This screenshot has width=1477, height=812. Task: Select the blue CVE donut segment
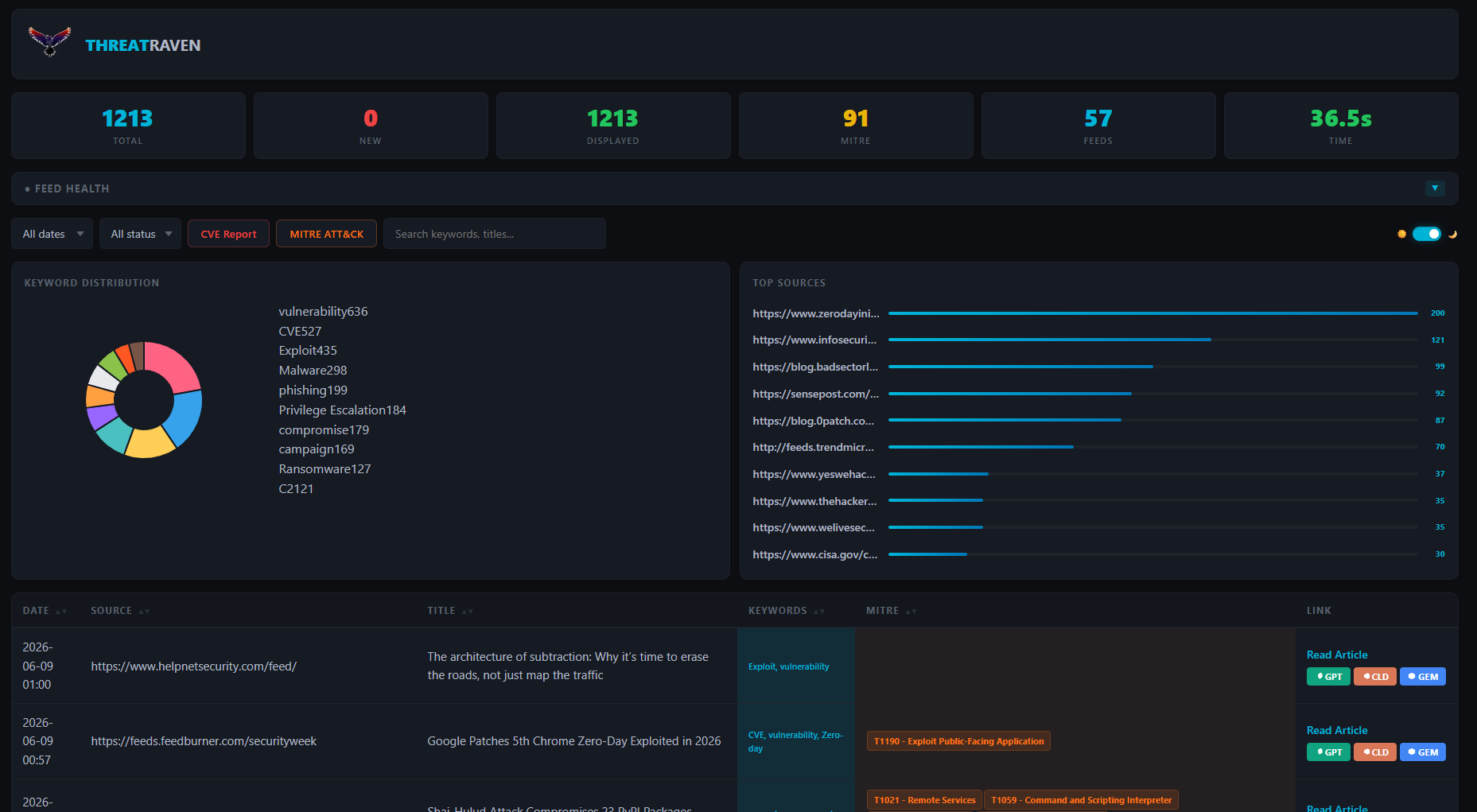(x=185, y=417)
